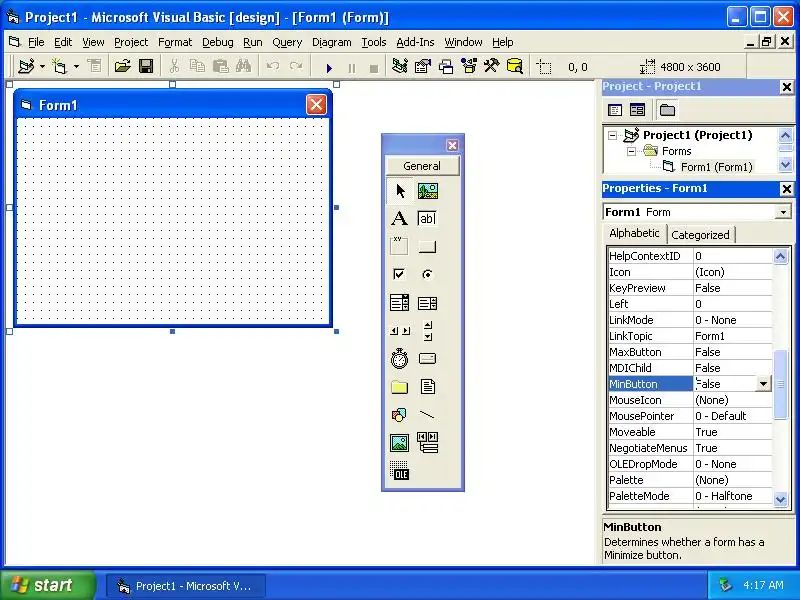
Task: Open Add Form dropdown arrow in toolbar
Action: (76, 66)
